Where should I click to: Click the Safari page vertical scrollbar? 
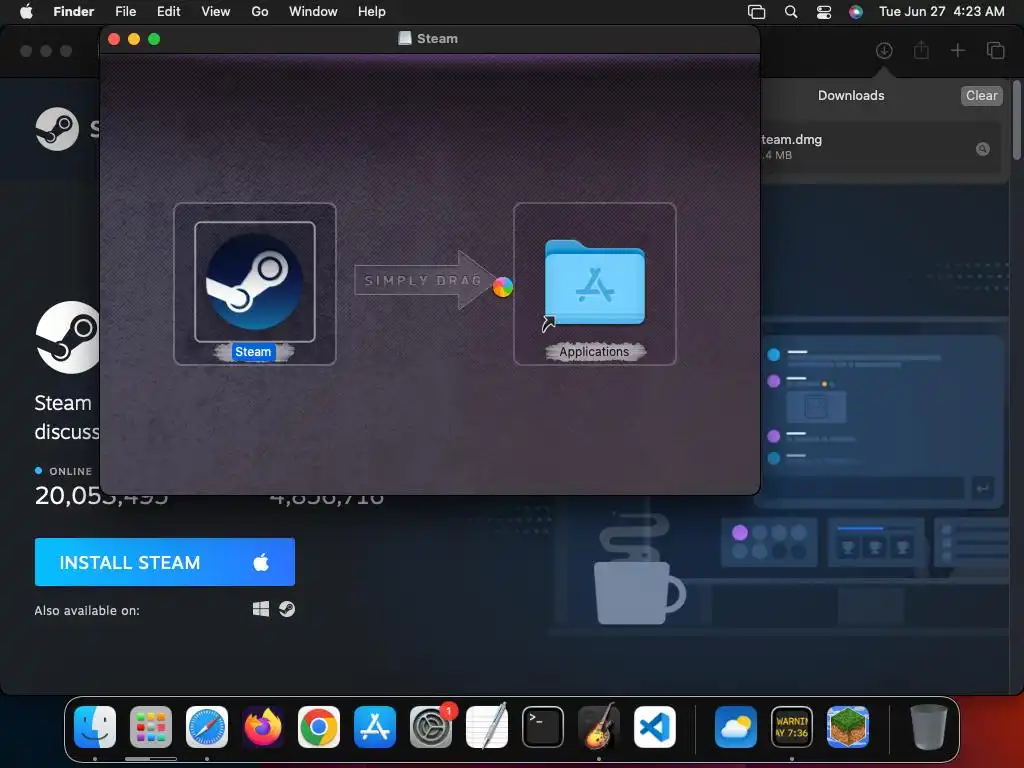click(1016, 119)
